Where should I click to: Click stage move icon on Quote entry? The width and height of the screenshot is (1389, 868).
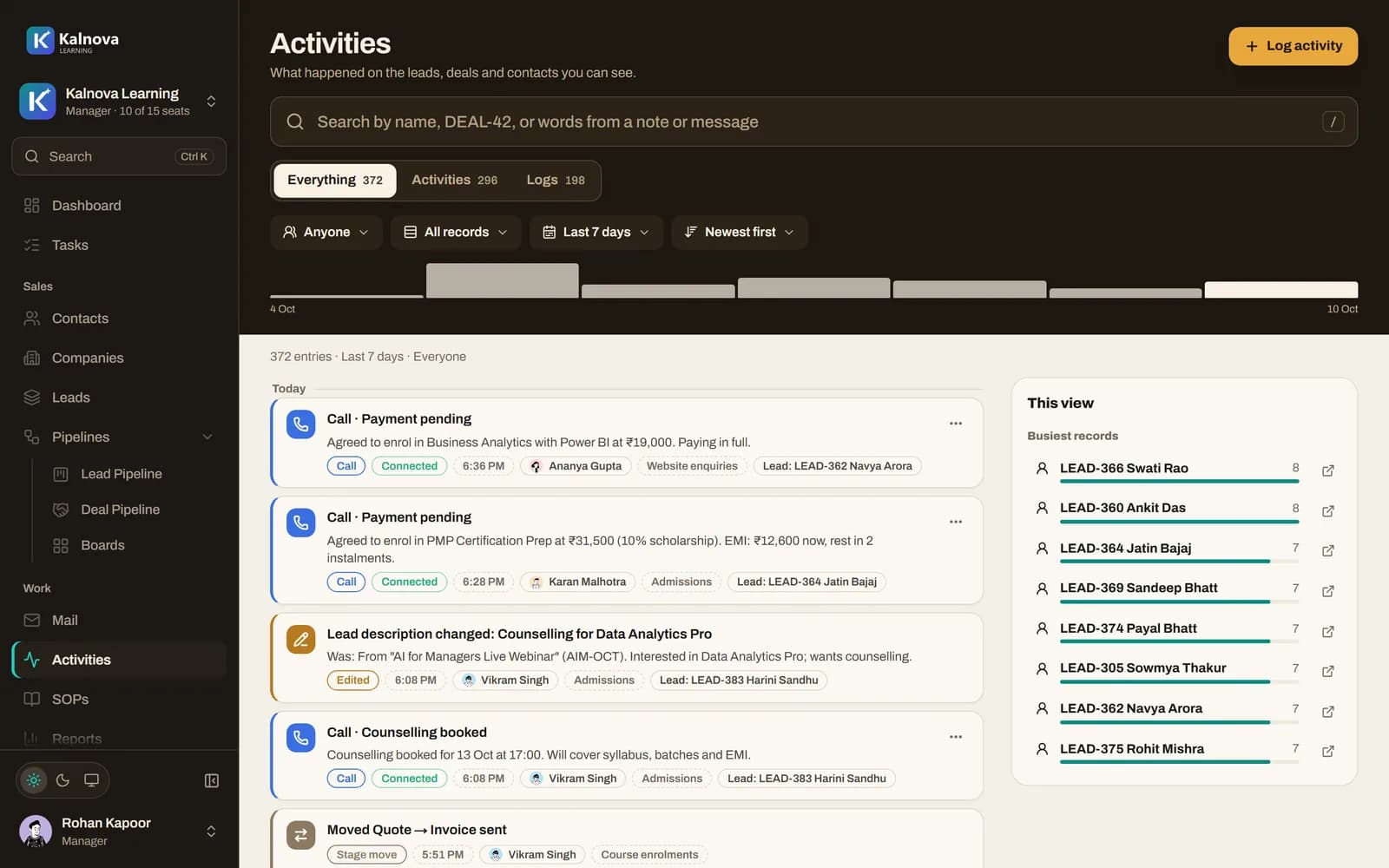(300, 835)
